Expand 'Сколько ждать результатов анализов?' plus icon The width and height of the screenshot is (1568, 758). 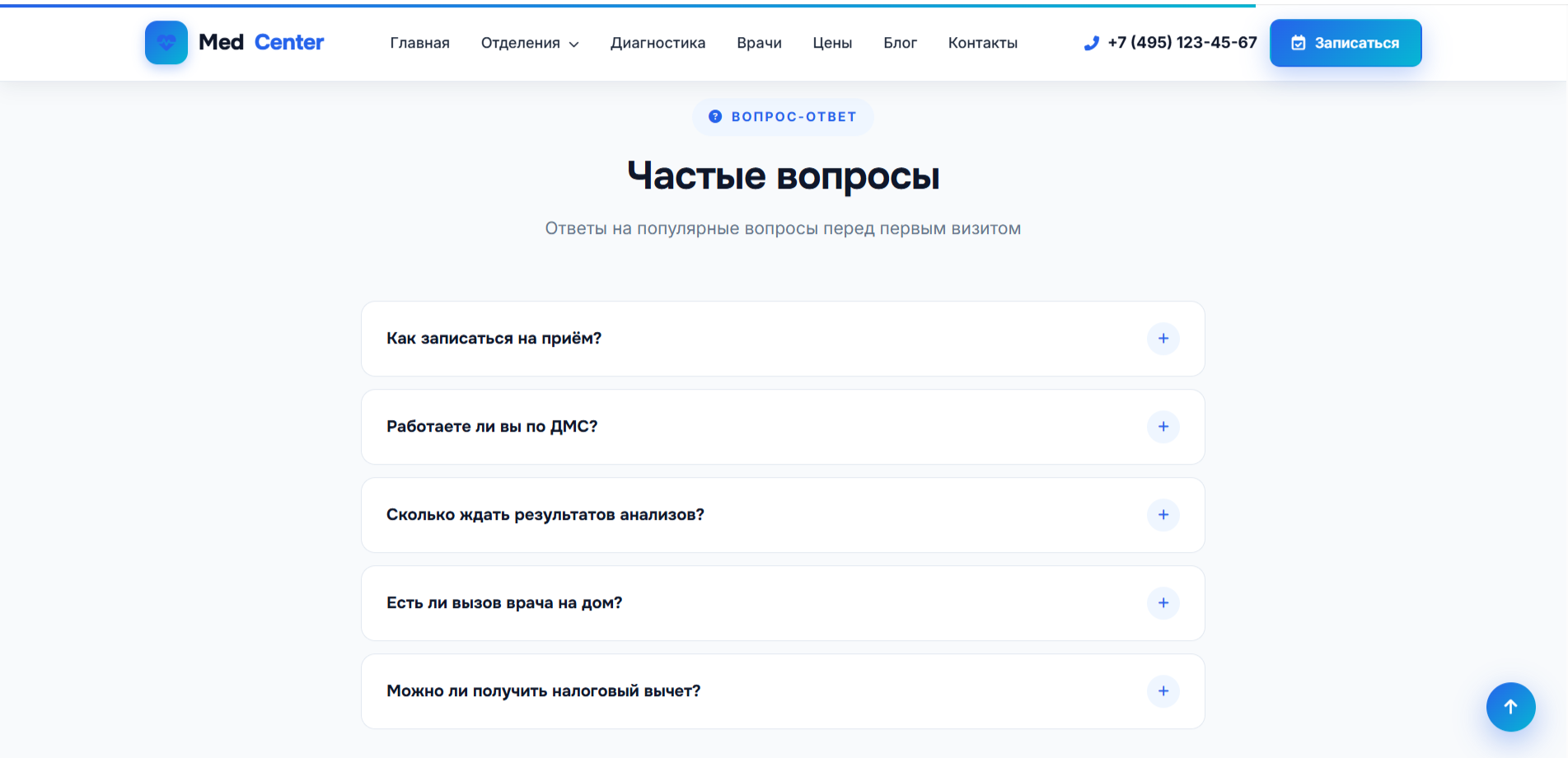1163,515
